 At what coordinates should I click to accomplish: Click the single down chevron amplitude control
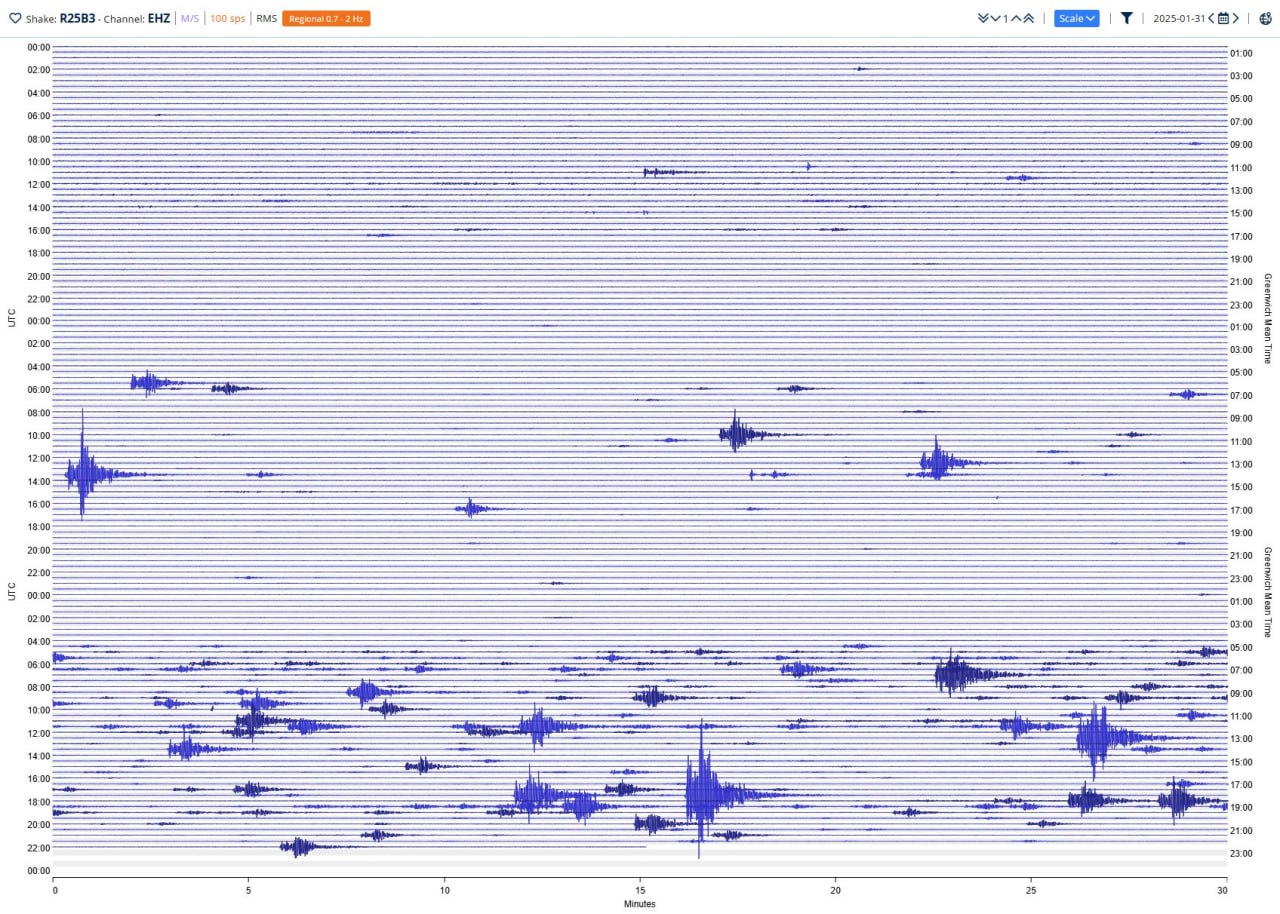[996, 18]
